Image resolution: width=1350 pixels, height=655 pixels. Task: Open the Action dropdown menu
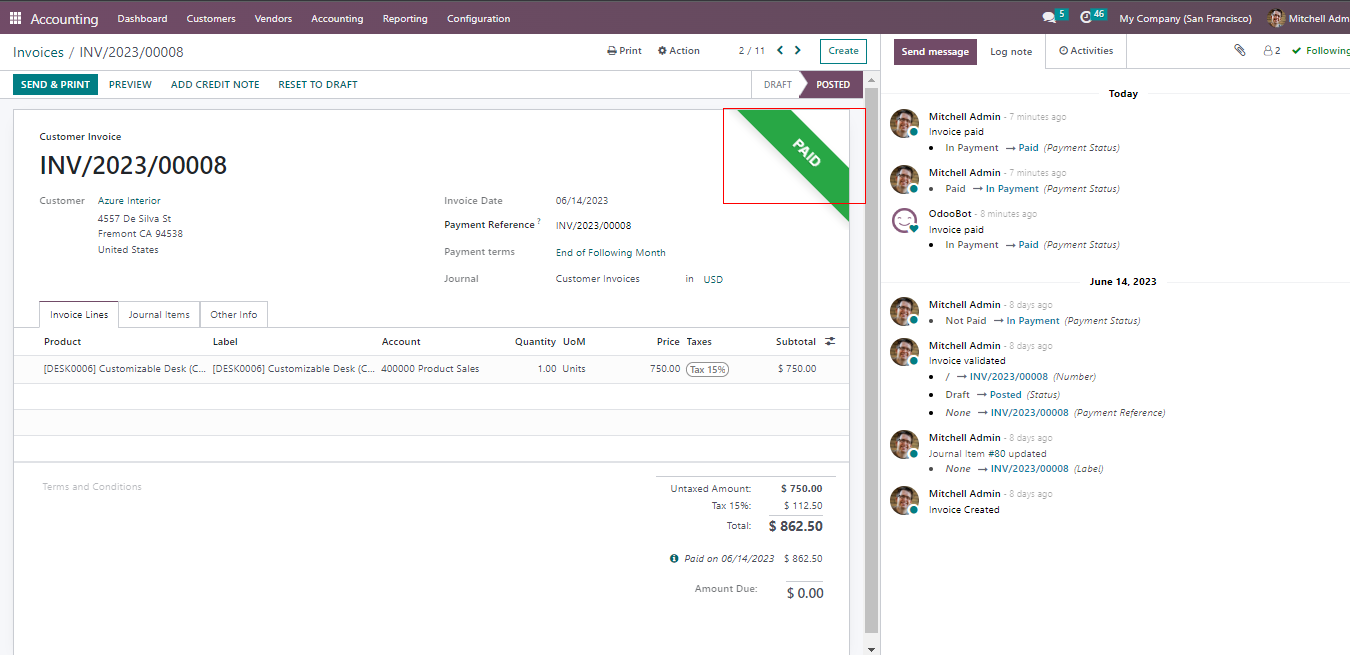(679, 51)
